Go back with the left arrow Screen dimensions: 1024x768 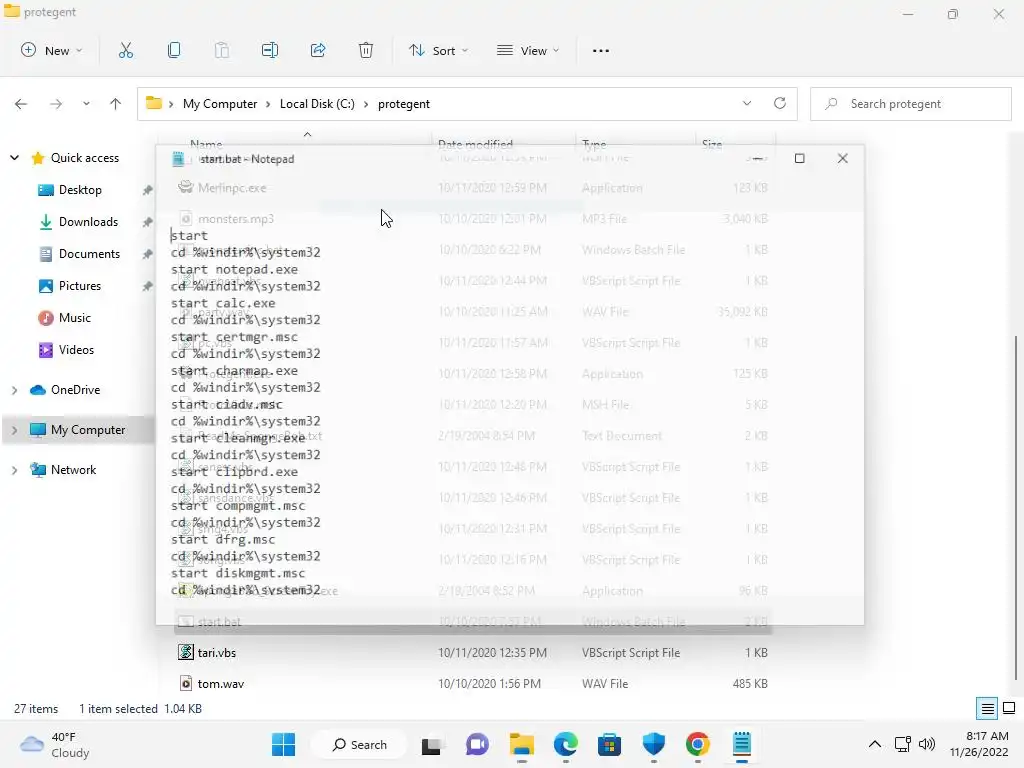21,104
